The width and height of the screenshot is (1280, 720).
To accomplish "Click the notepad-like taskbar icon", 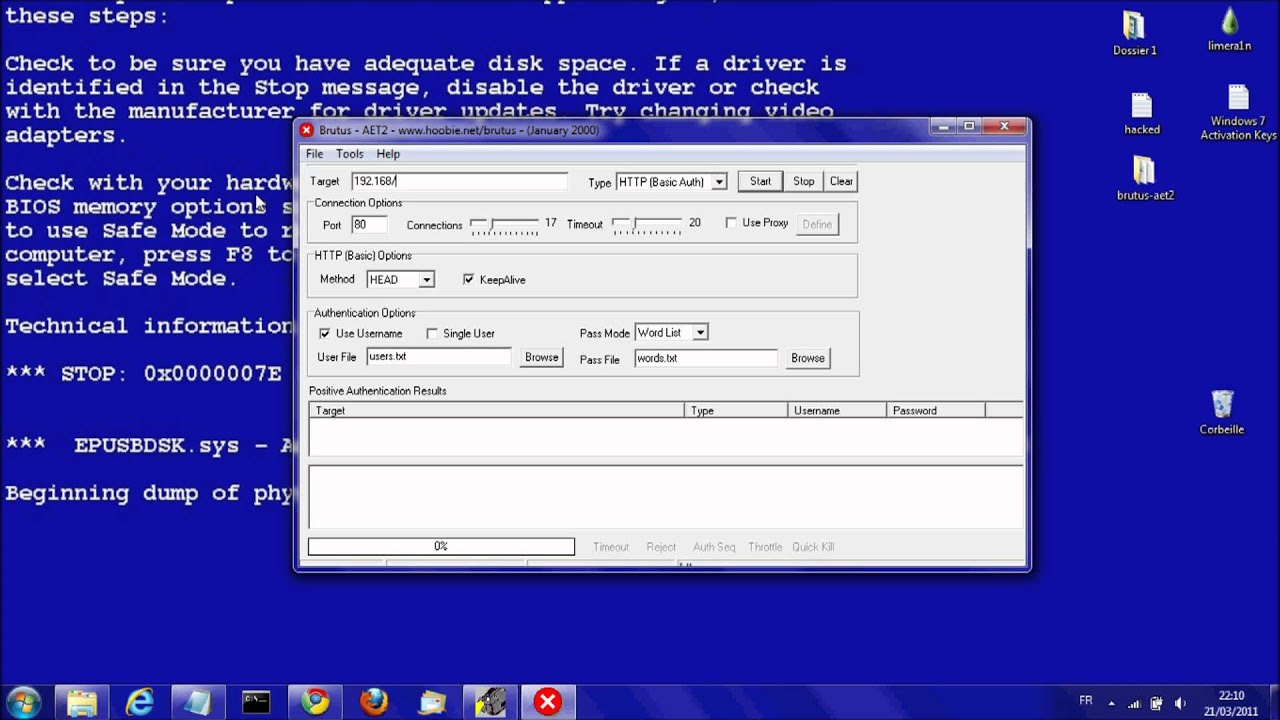I will tap(198, 702).
